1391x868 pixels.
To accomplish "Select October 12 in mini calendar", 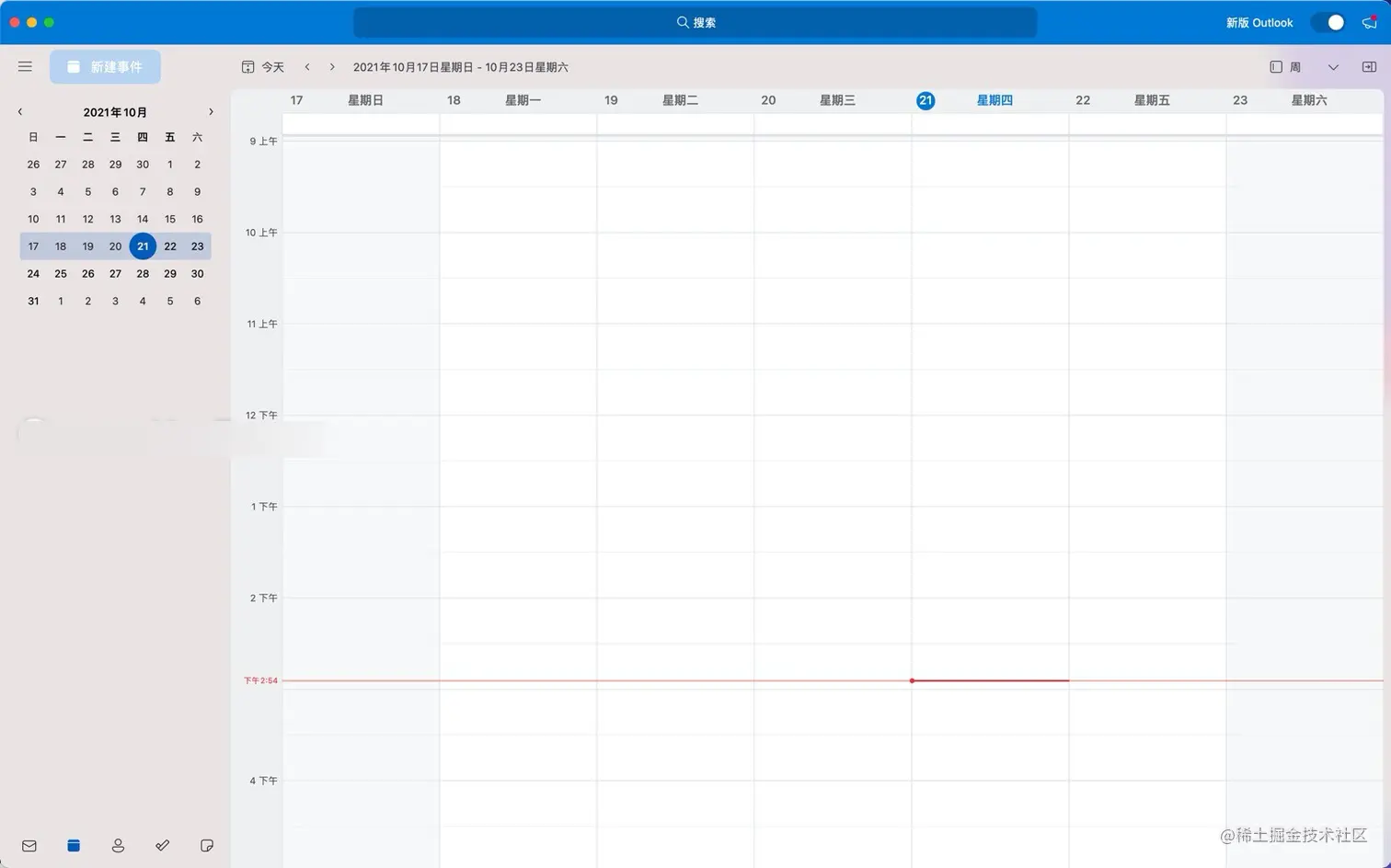I will point(88,220).
